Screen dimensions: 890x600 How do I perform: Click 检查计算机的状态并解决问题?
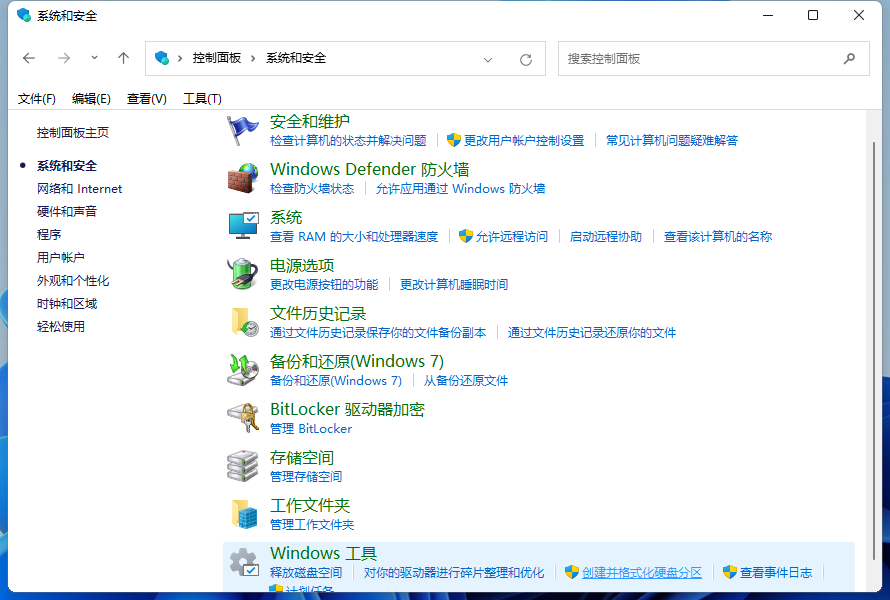[348, 141]
